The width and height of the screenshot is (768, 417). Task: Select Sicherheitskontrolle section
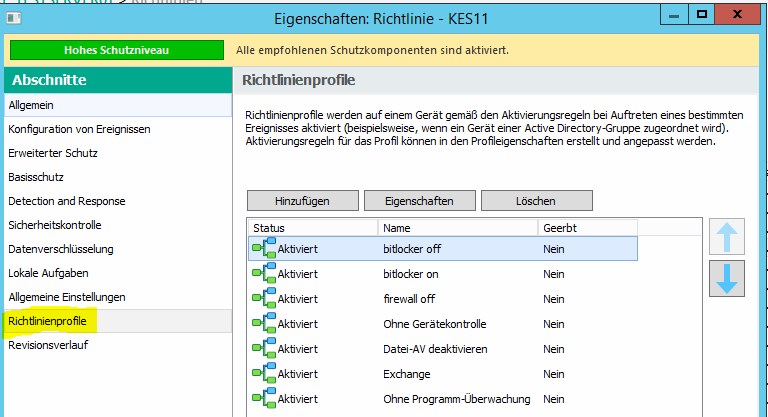118,225
